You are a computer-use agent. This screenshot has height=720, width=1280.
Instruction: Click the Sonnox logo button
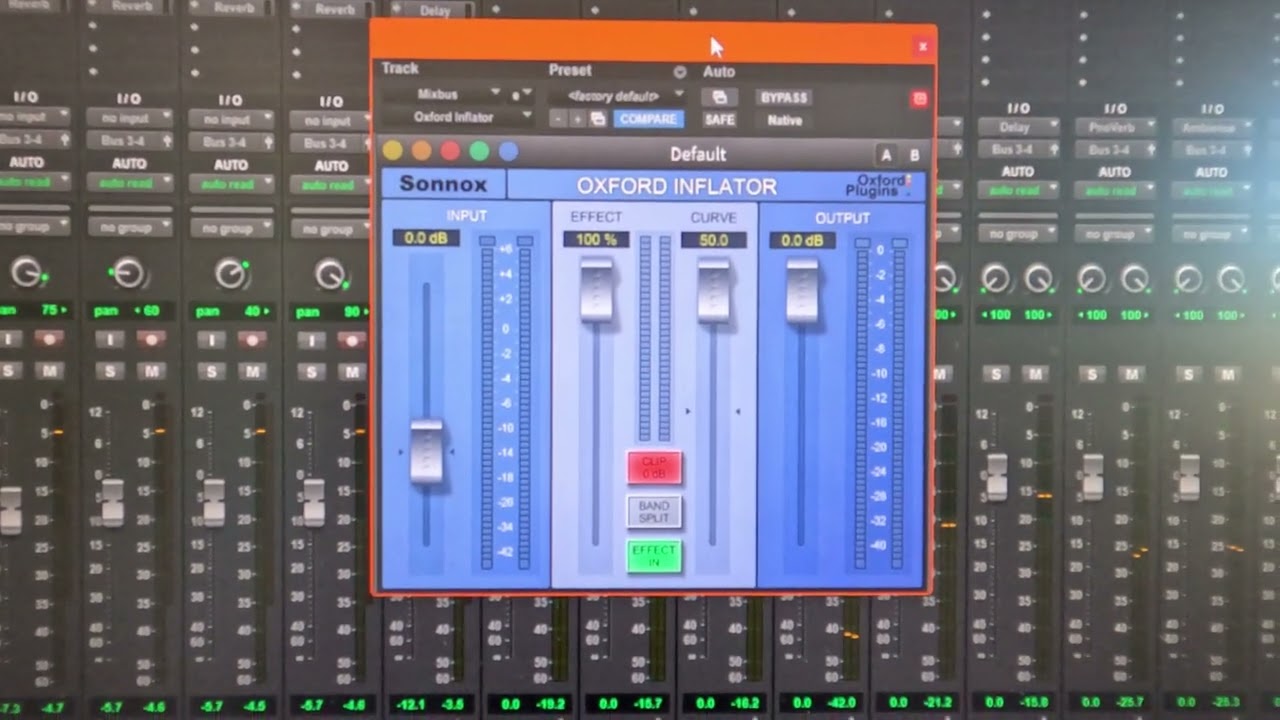pyautogui.click(x=443, y=184)
